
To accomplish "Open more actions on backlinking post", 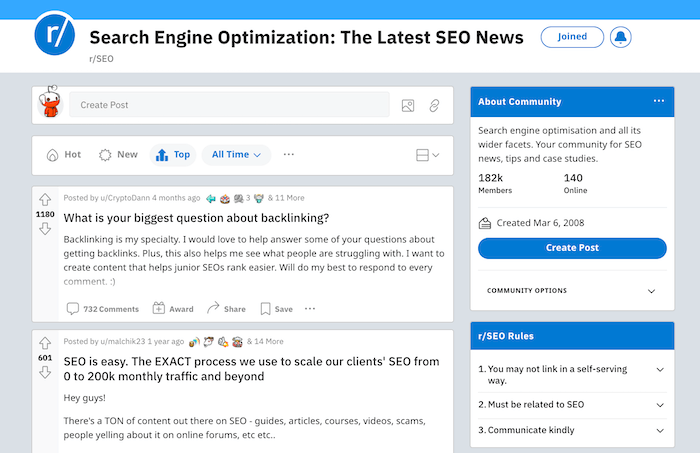I will click(310, 308).
